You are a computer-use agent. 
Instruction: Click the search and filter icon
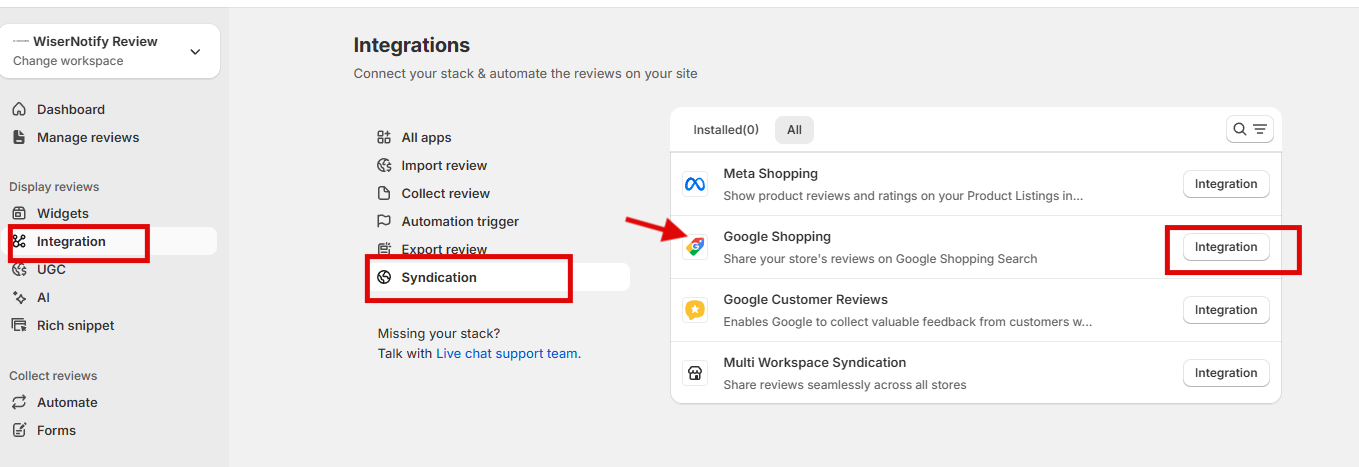tap(1249, 129)
